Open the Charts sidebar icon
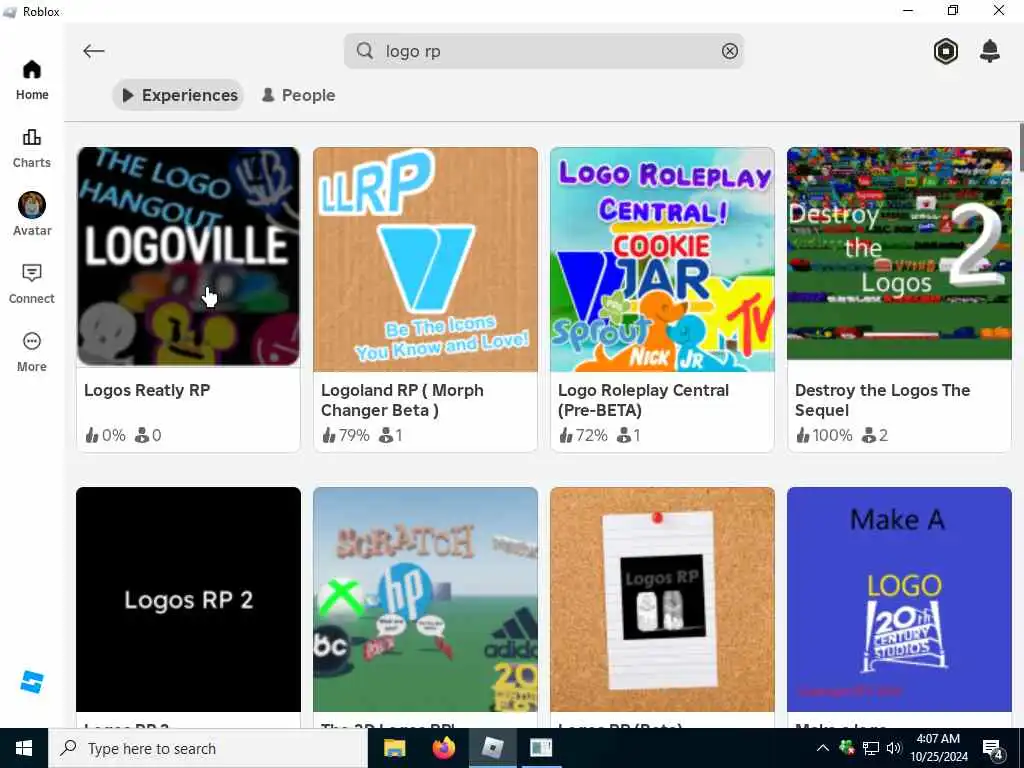Image resolution: width=1024 pixels, height=768 pixels. tap(31, 148)
